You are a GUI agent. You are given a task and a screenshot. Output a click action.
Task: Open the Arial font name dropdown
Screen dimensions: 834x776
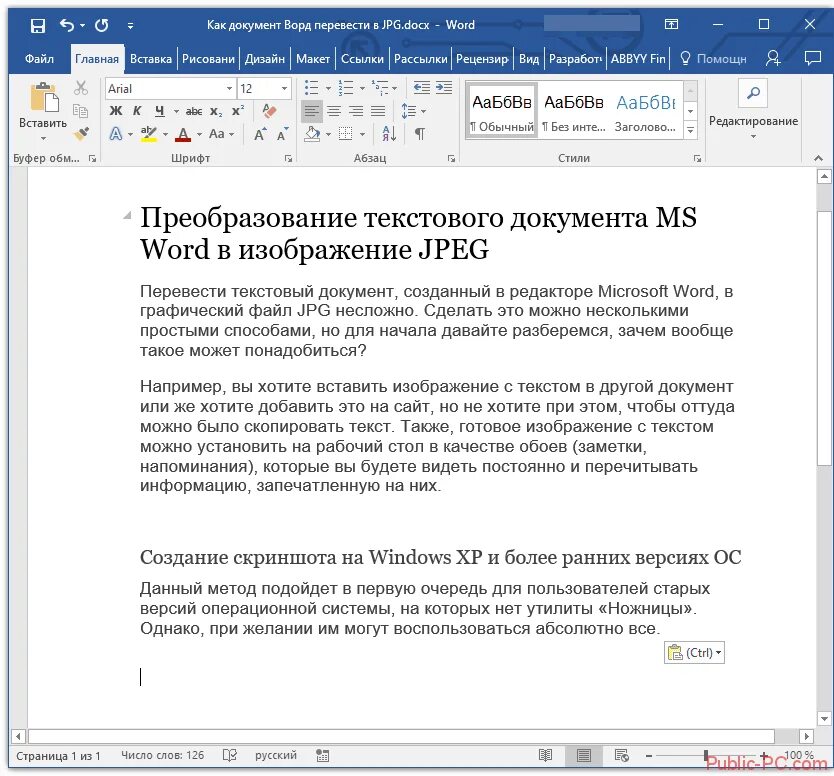(x=229, y=88)
